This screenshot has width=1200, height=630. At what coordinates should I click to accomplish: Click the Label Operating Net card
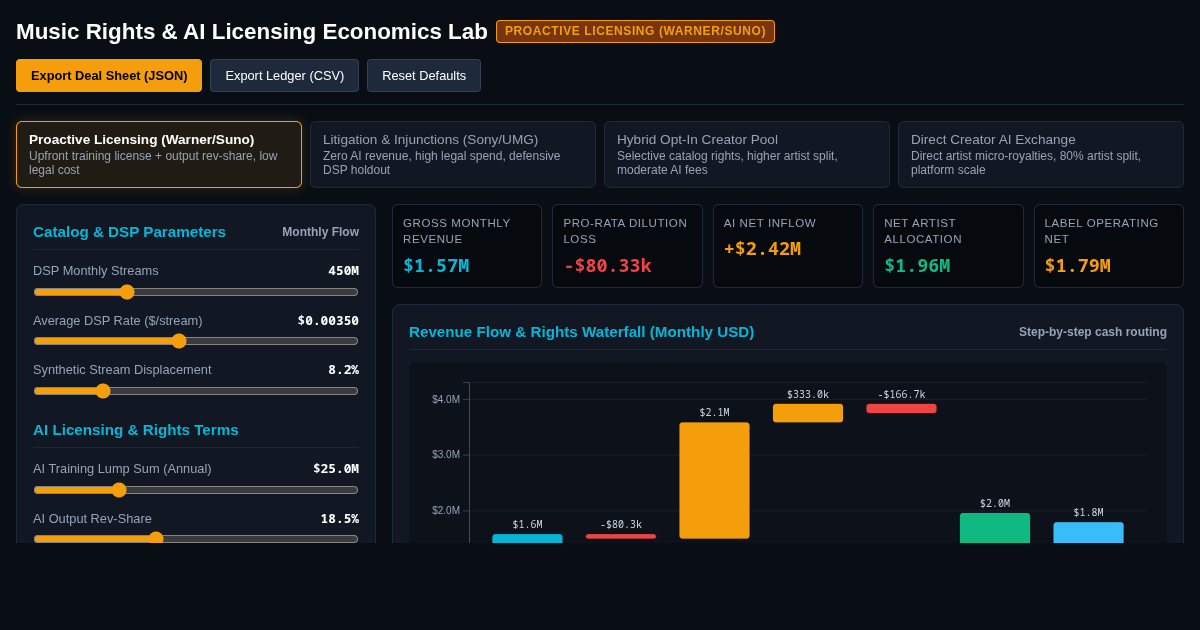(x=1109, y=246)
